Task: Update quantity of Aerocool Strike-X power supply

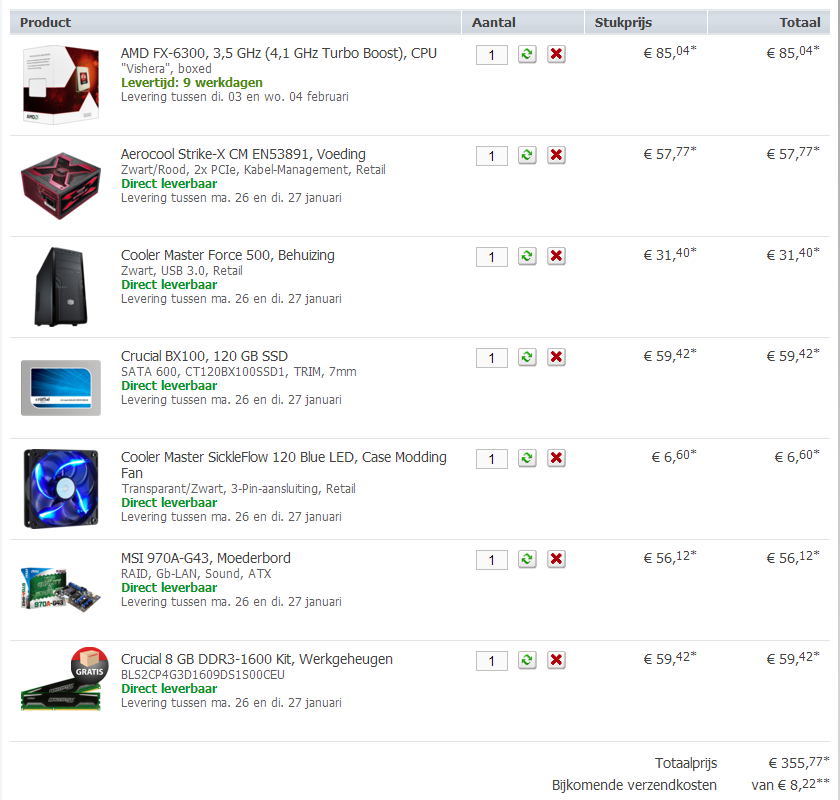Action: (x=527, y=155)
